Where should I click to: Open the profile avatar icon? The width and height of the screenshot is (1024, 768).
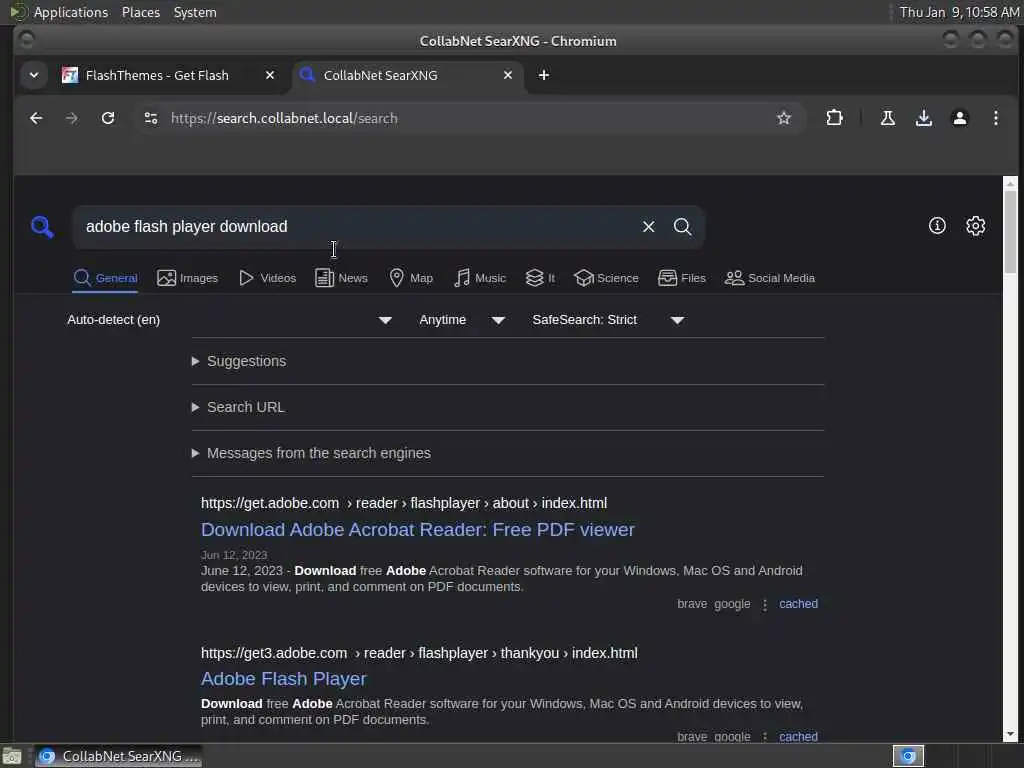tap(959, 118)
